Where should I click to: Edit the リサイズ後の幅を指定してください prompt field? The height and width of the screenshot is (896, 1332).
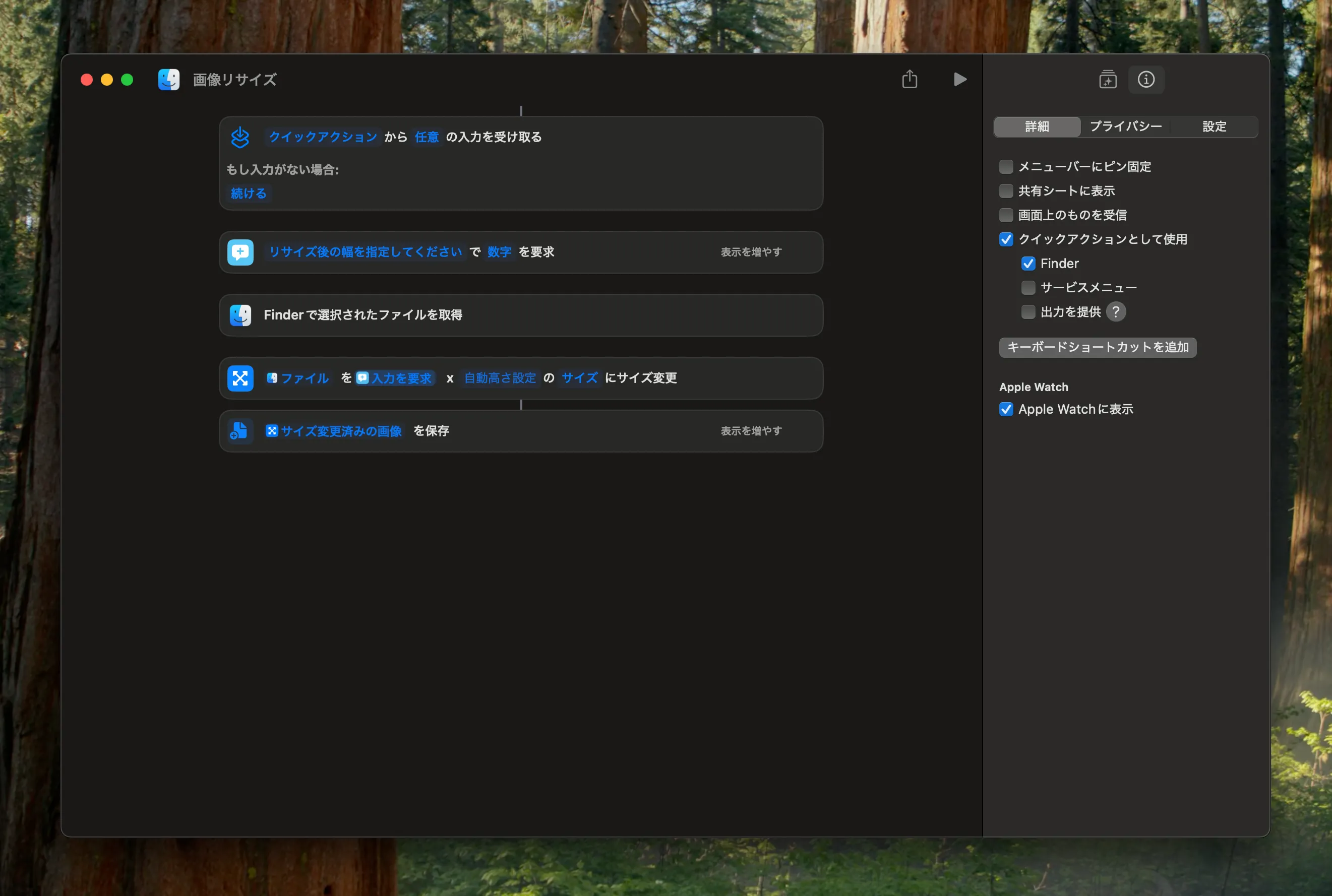point(366,252)
